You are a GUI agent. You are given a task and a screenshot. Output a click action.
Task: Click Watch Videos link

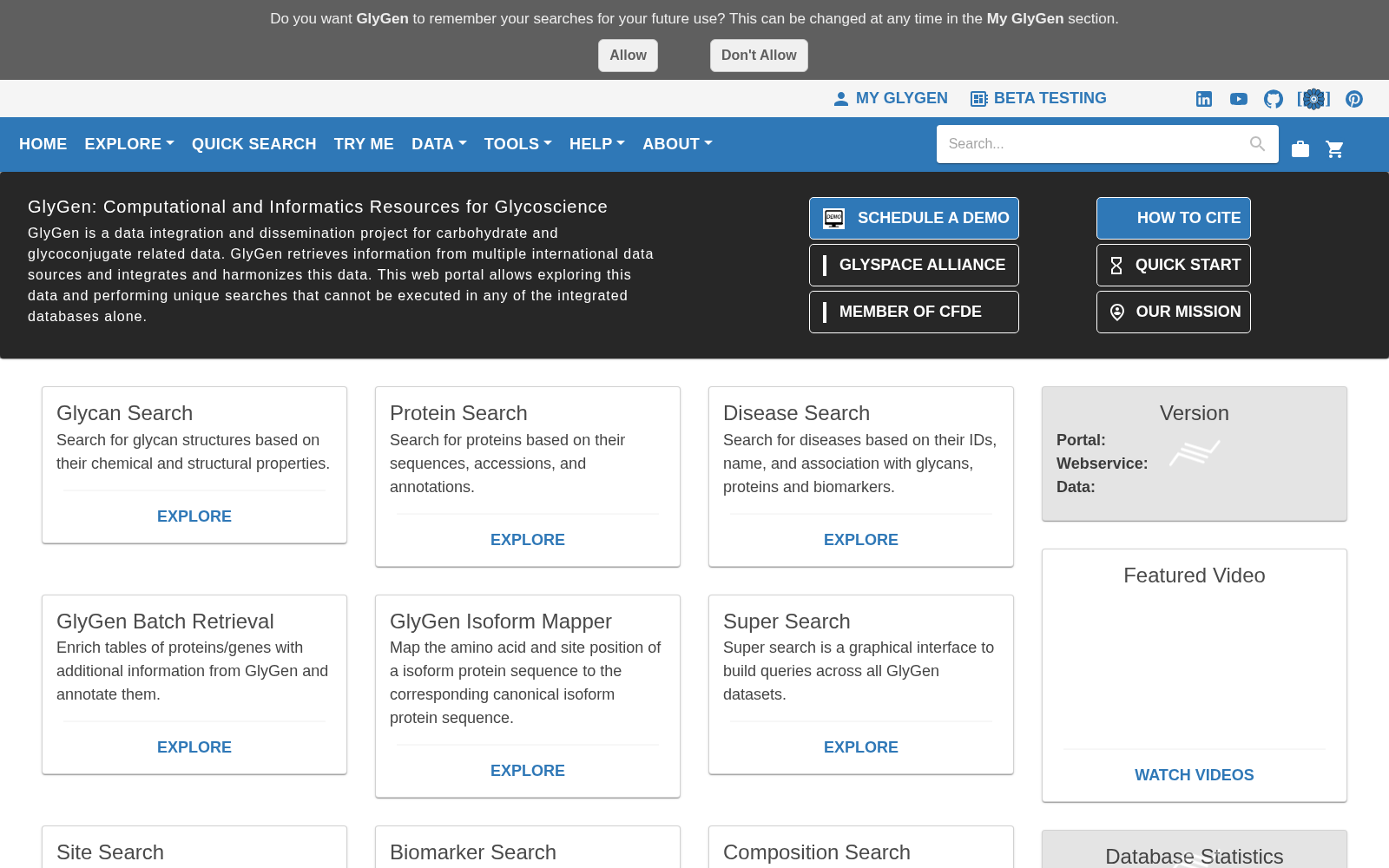click(1195, 775)
